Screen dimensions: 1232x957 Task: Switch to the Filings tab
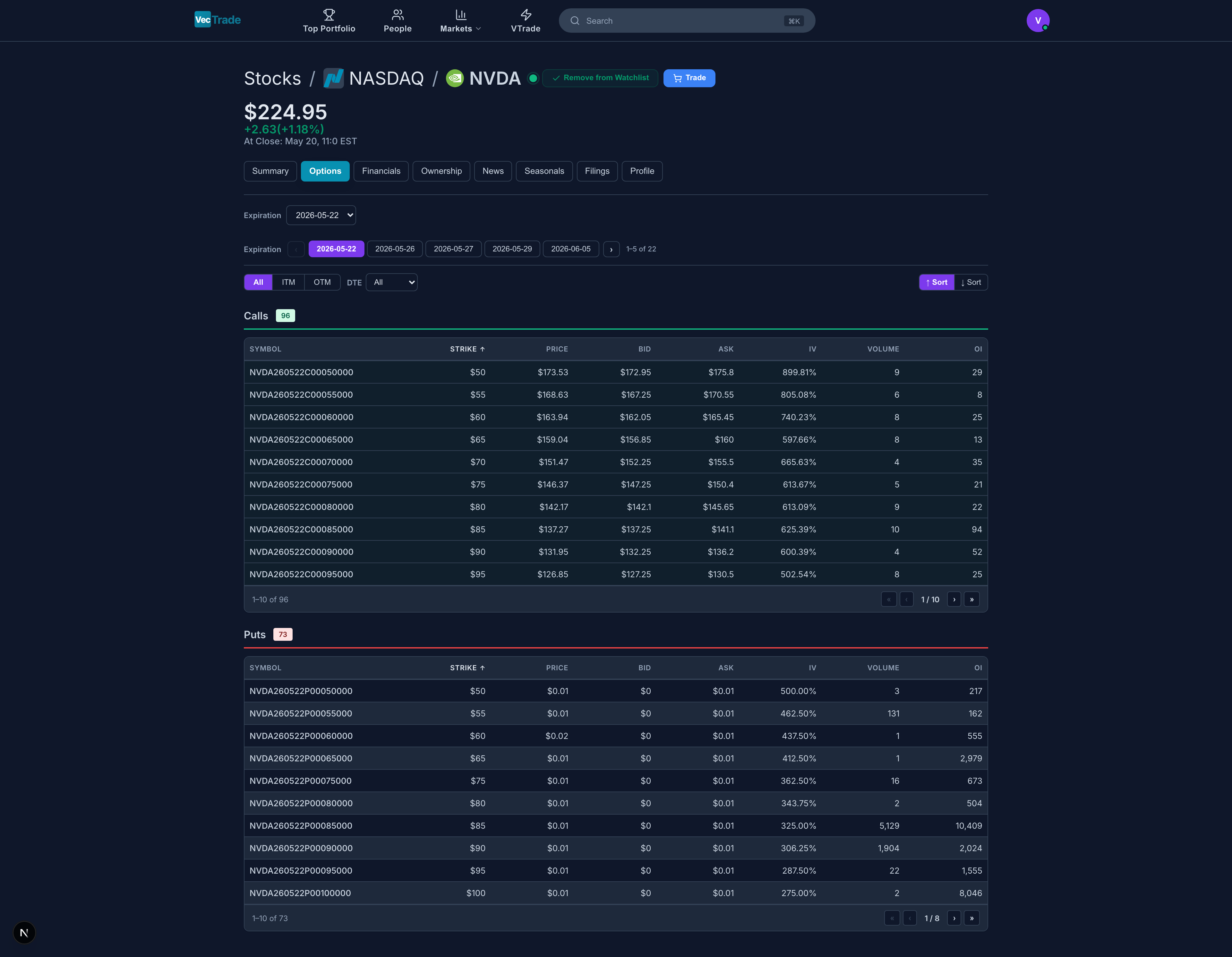(x=597, y=171)
